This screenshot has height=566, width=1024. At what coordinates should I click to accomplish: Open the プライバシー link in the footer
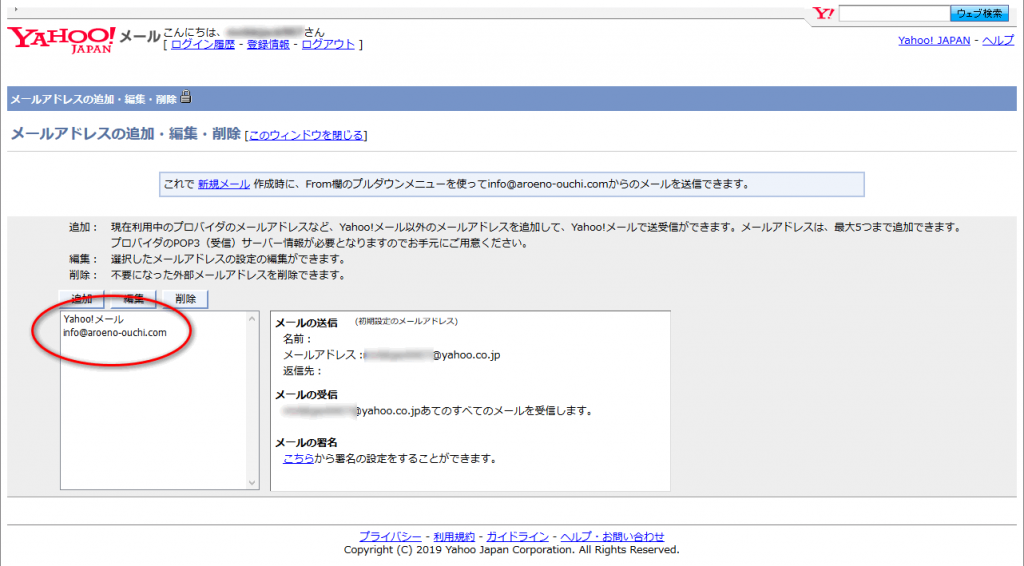click(391, 536)
